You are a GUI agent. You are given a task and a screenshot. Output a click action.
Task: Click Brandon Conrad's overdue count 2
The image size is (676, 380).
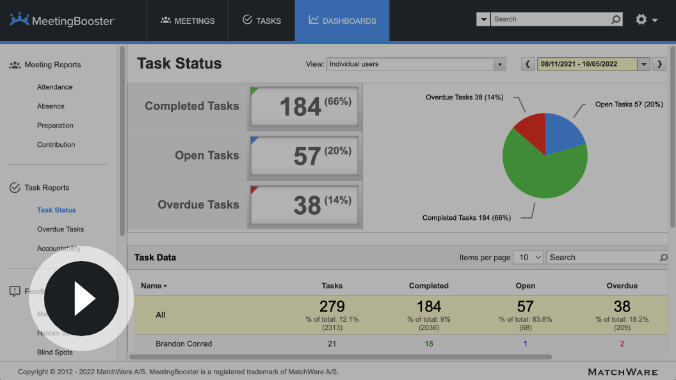pyautogui.click(x=622, y=344)
